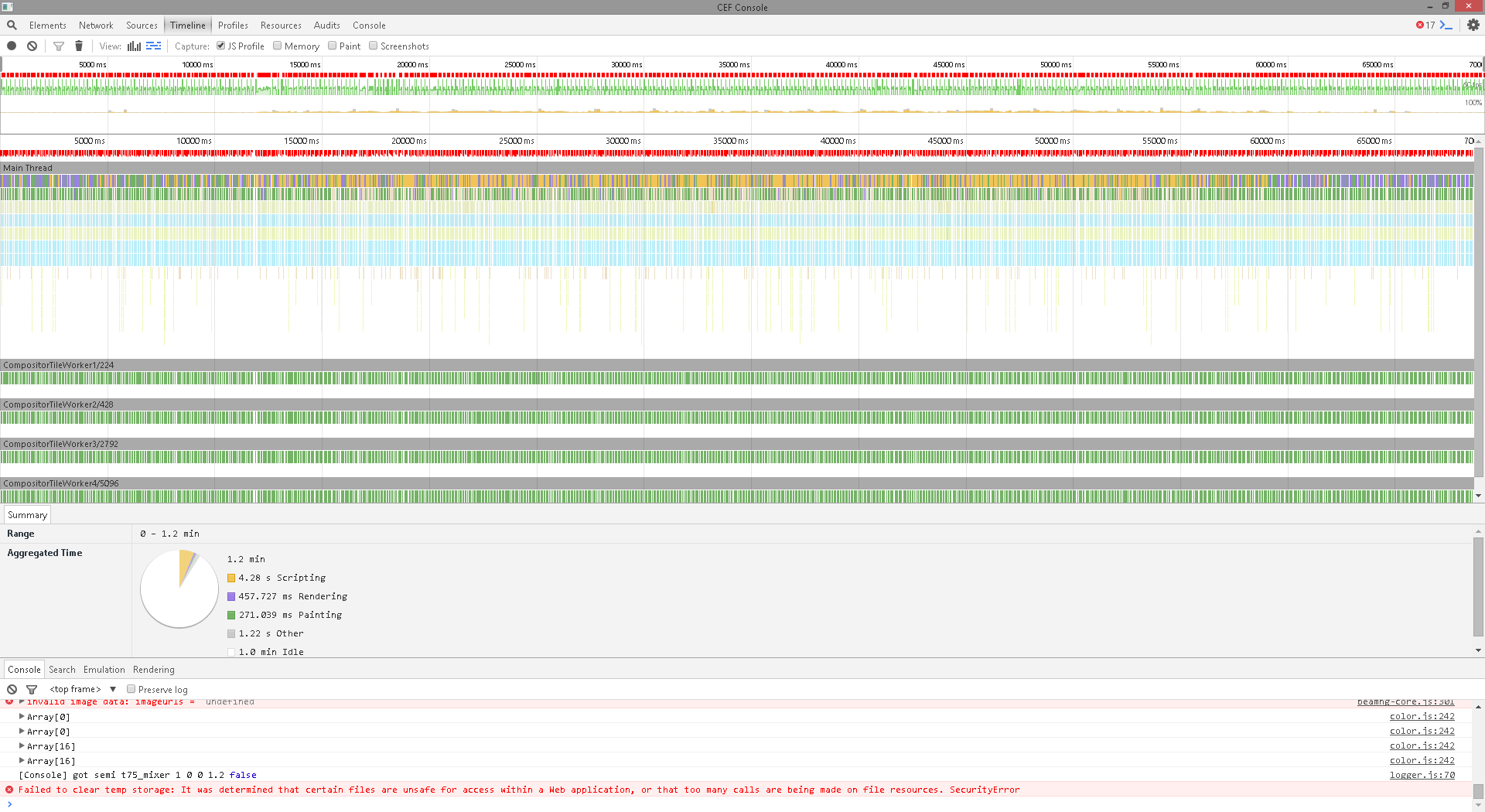This screenshot has width=1485, height=812.
Task: Switch to bar chart frames view
Action: pyautogui.click(x=135, y=46)
